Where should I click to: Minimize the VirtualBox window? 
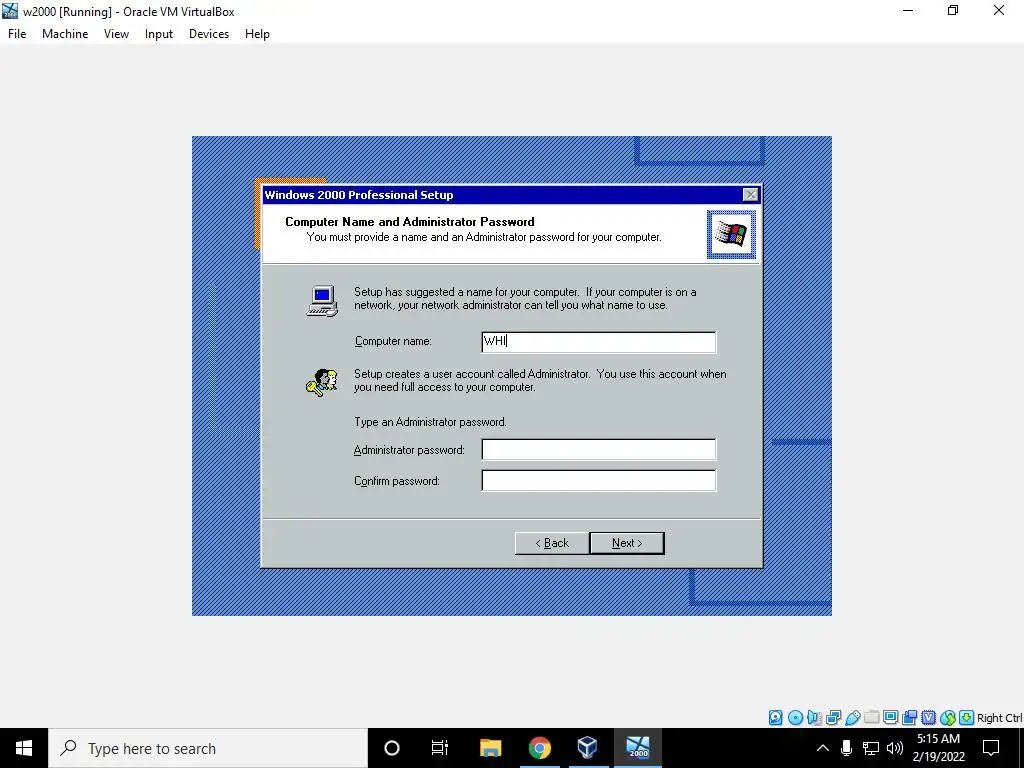click(x=908, y=10)
